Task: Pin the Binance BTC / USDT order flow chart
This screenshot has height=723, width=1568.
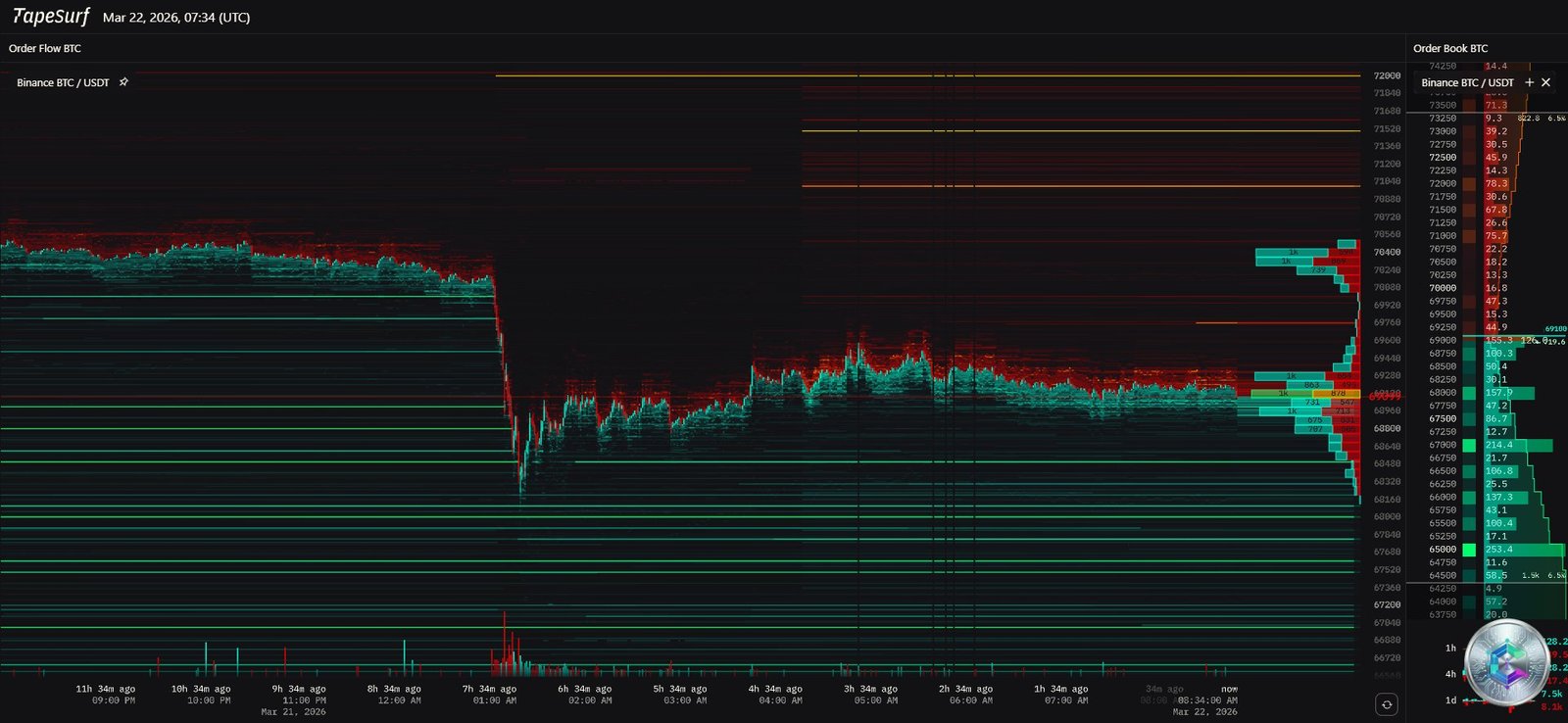Action: click(x=123, y=82)
